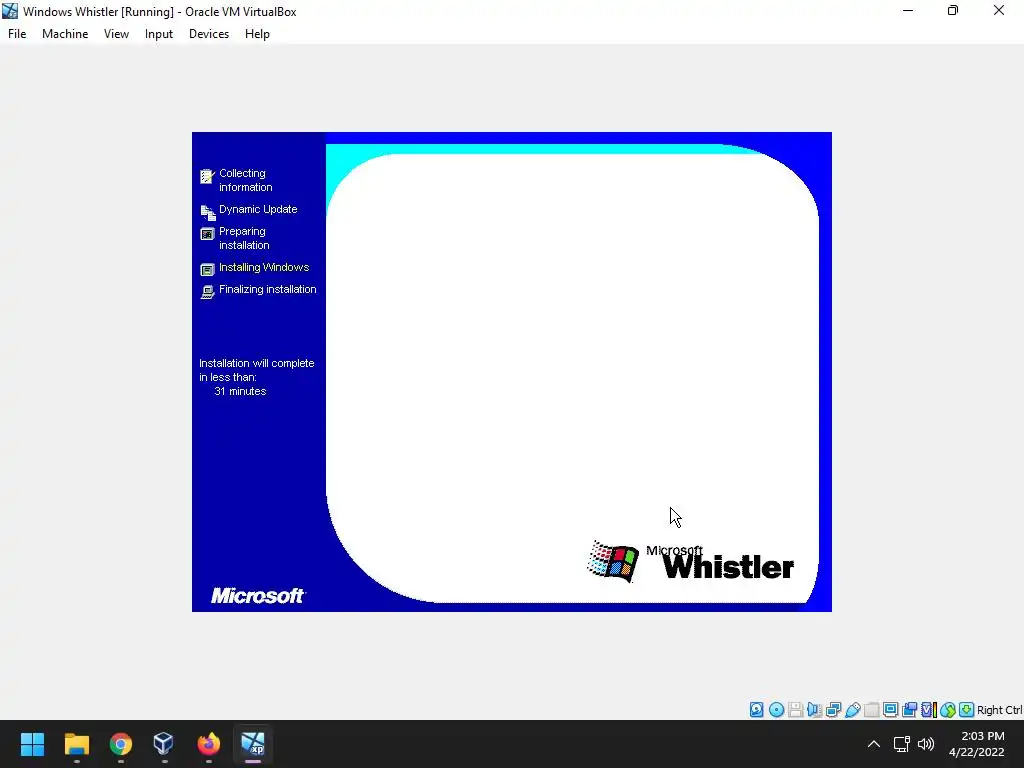Click the 'Collecting information' text
1024x768 pixels.
click(x=246, y=180)
